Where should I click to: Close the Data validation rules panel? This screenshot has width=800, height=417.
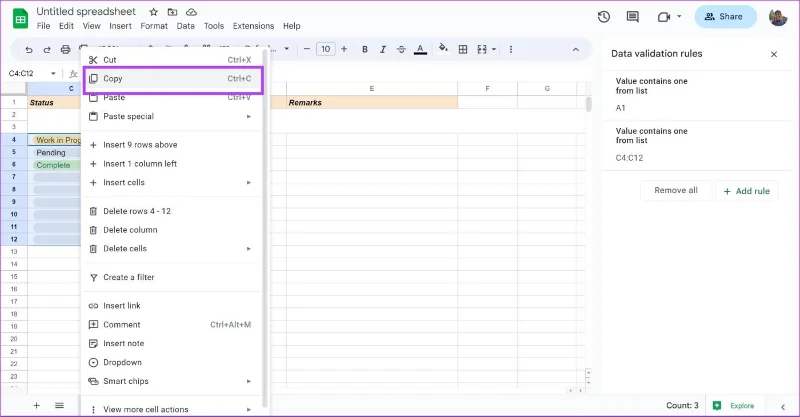click(774, 54)
